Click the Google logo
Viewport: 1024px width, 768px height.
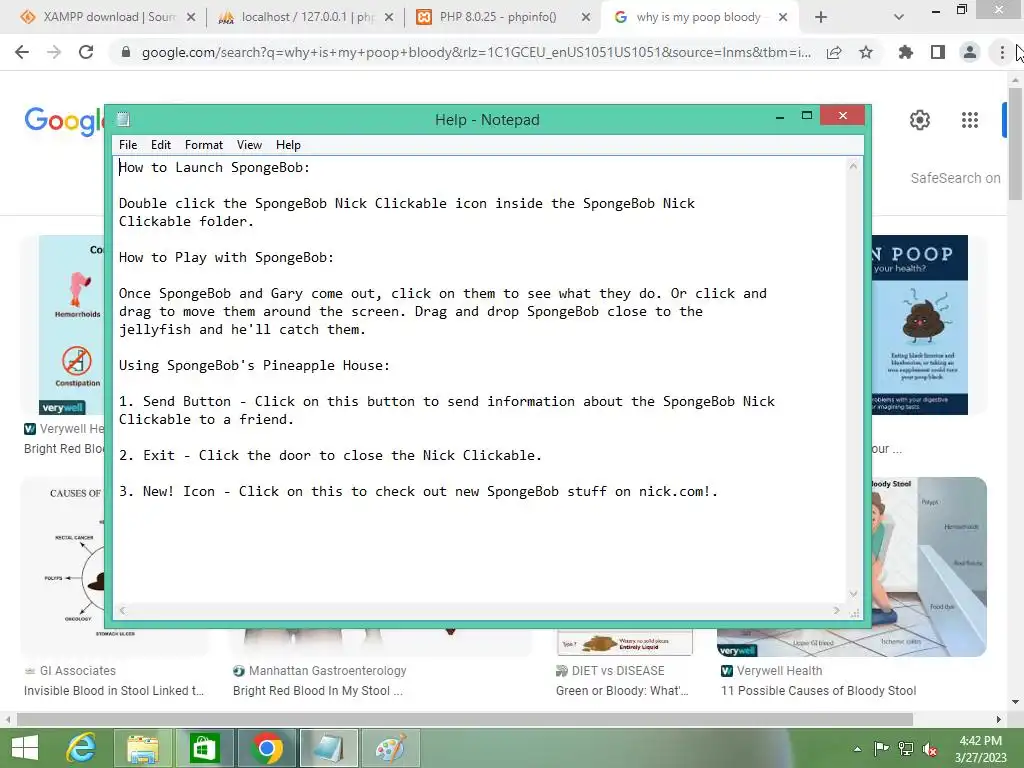pyautogui.click(x=64, y=121)
